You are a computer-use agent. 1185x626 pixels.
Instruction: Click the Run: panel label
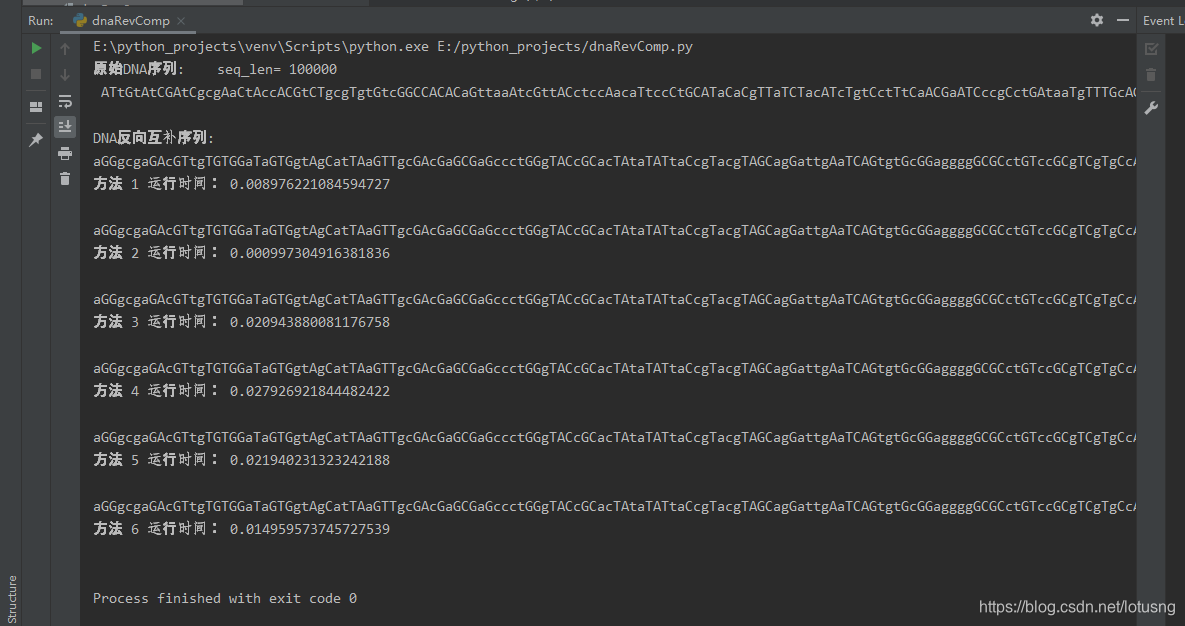point(41,20)
